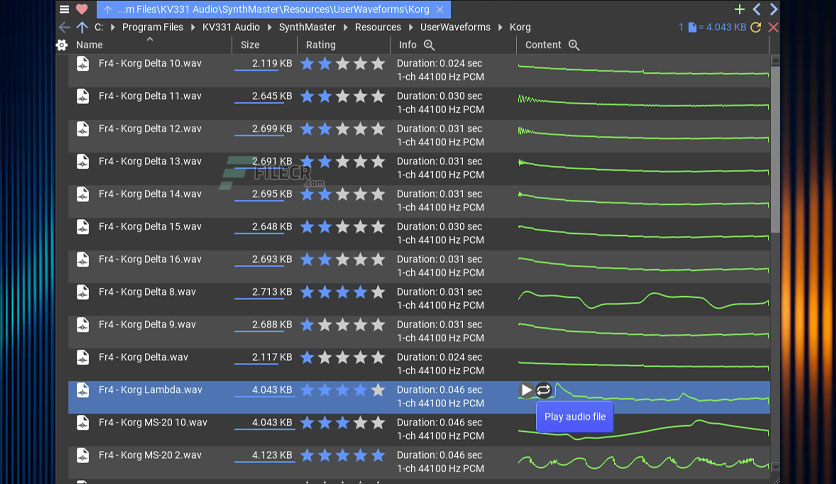Viewport: 836px width, 484px height.
Task: Set Korg Delta.wav rating to four stars
Action: click(360, 357)
